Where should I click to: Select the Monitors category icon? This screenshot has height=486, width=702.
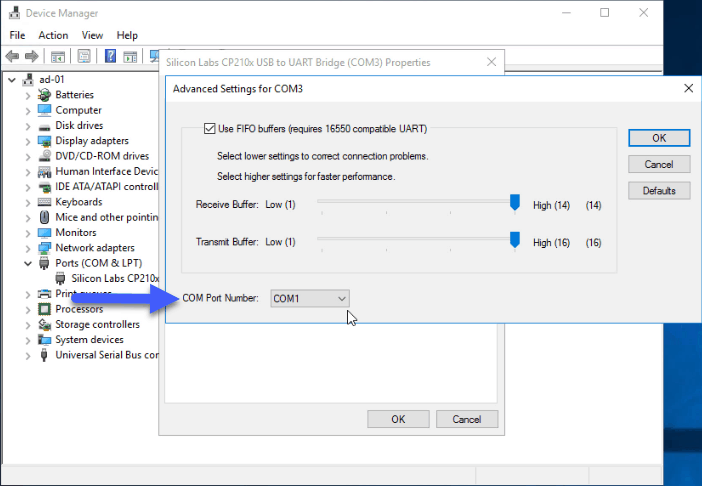pyautogui.click(x=44, y=233)
